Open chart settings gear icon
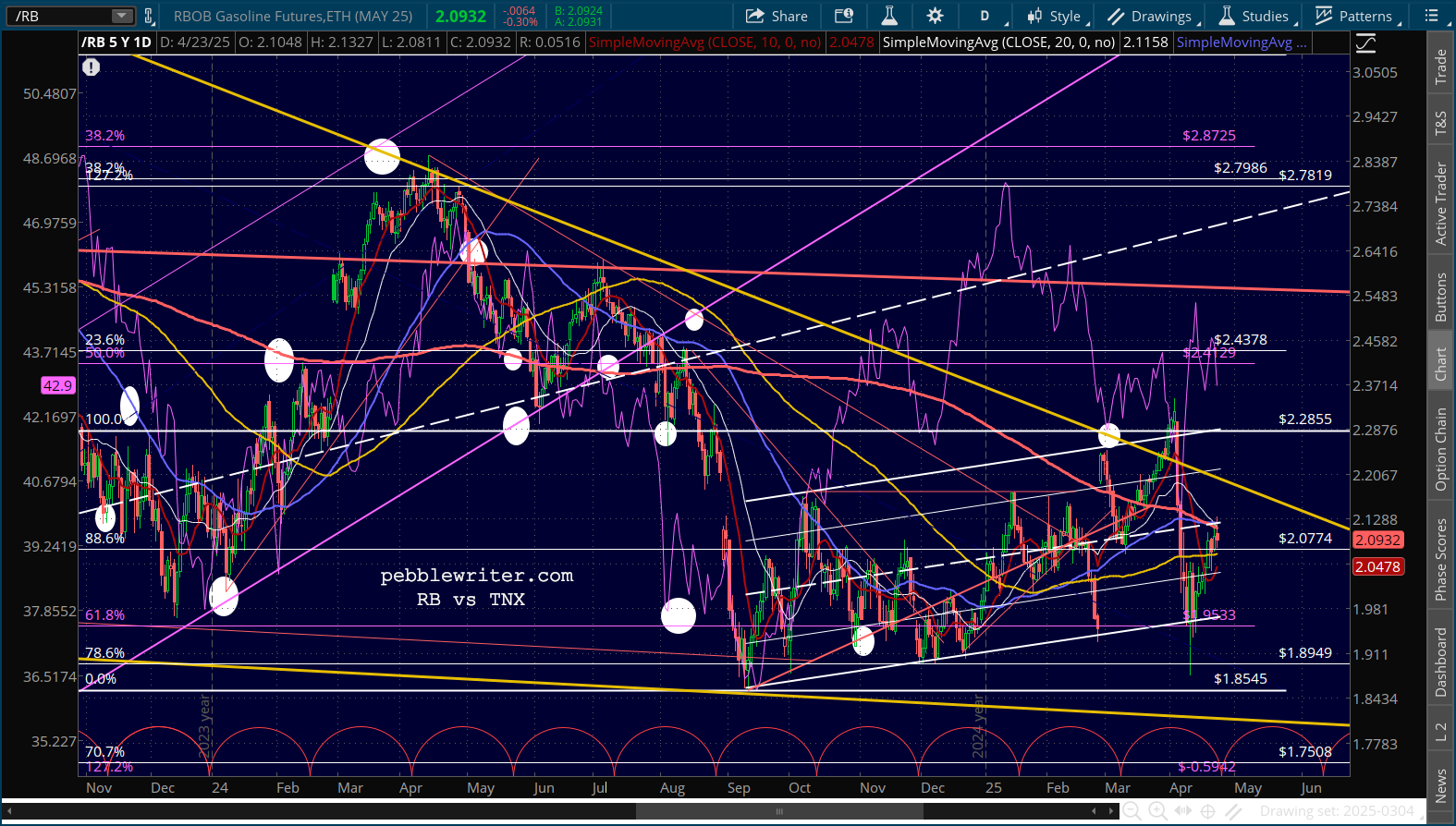This screenshot has height=826, width=1456. pyautogui.click(x=935, y=16)
